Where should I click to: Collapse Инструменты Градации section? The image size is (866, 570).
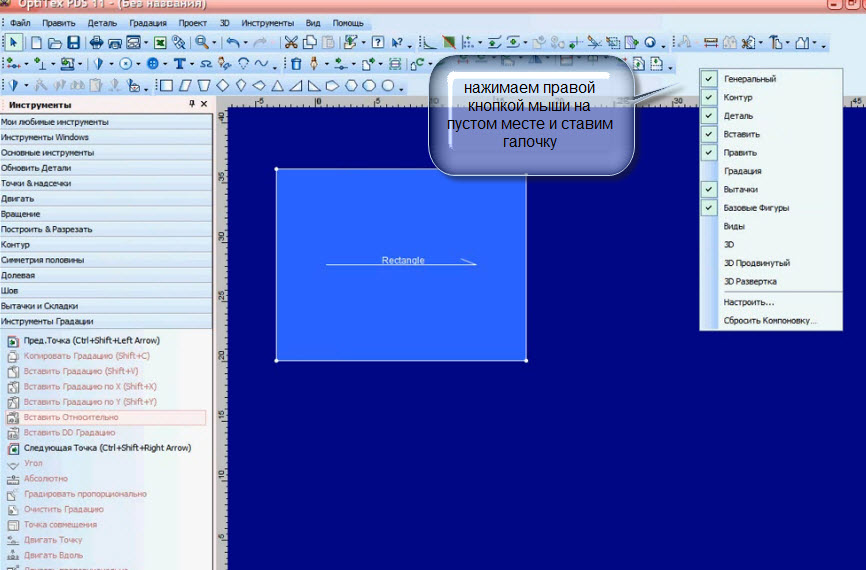pyautogui.click(x=106, y=321)
